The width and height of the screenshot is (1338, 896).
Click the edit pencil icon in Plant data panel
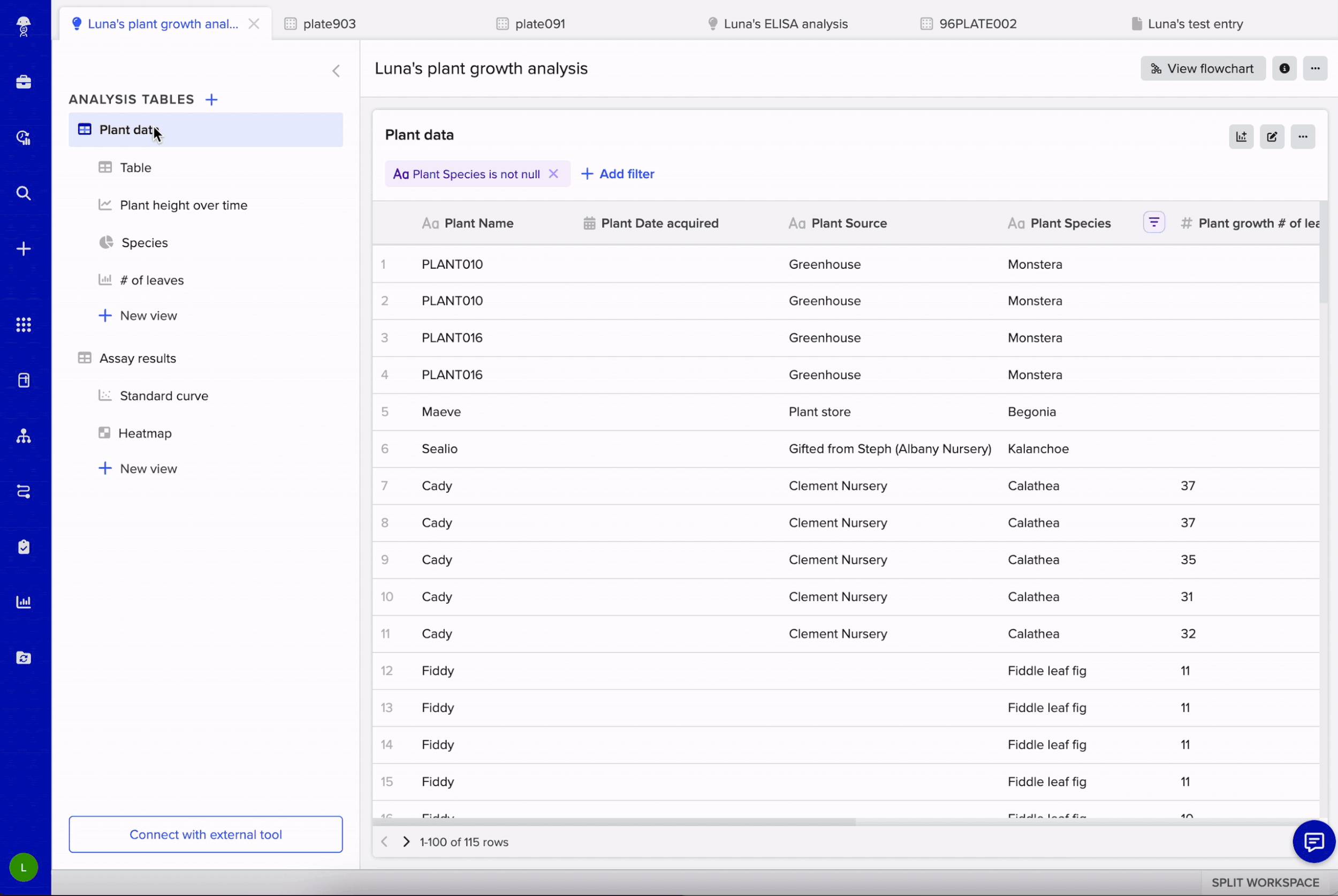(x=1272, y=136)
